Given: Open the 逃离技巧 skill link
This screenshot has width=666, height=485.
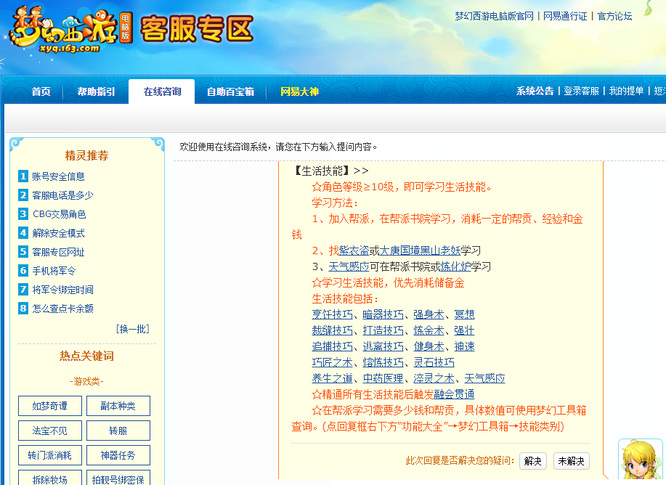Looking at the screenshot, I should click(x=383, y=347).
